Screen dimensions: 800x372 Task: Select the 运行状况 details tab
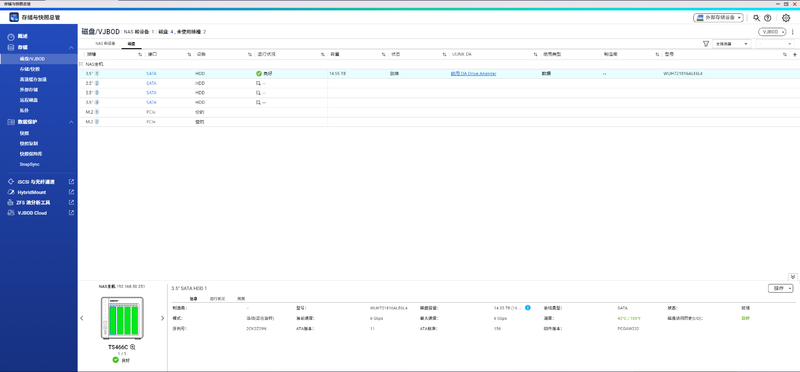pyautogui.click(x=218, y=299)
